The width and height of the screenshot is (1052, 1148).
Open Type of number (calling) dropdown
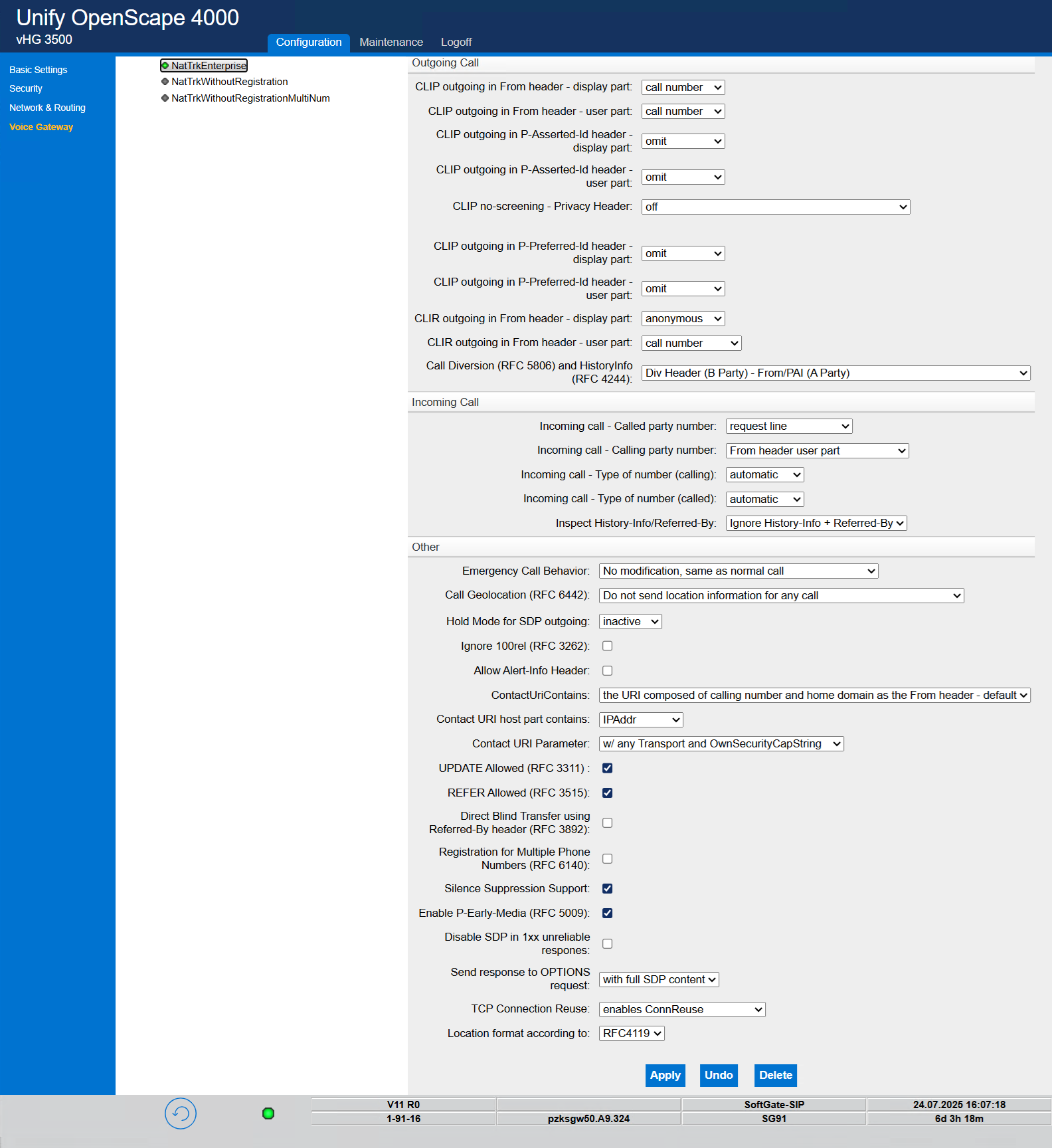pos(764,474)
